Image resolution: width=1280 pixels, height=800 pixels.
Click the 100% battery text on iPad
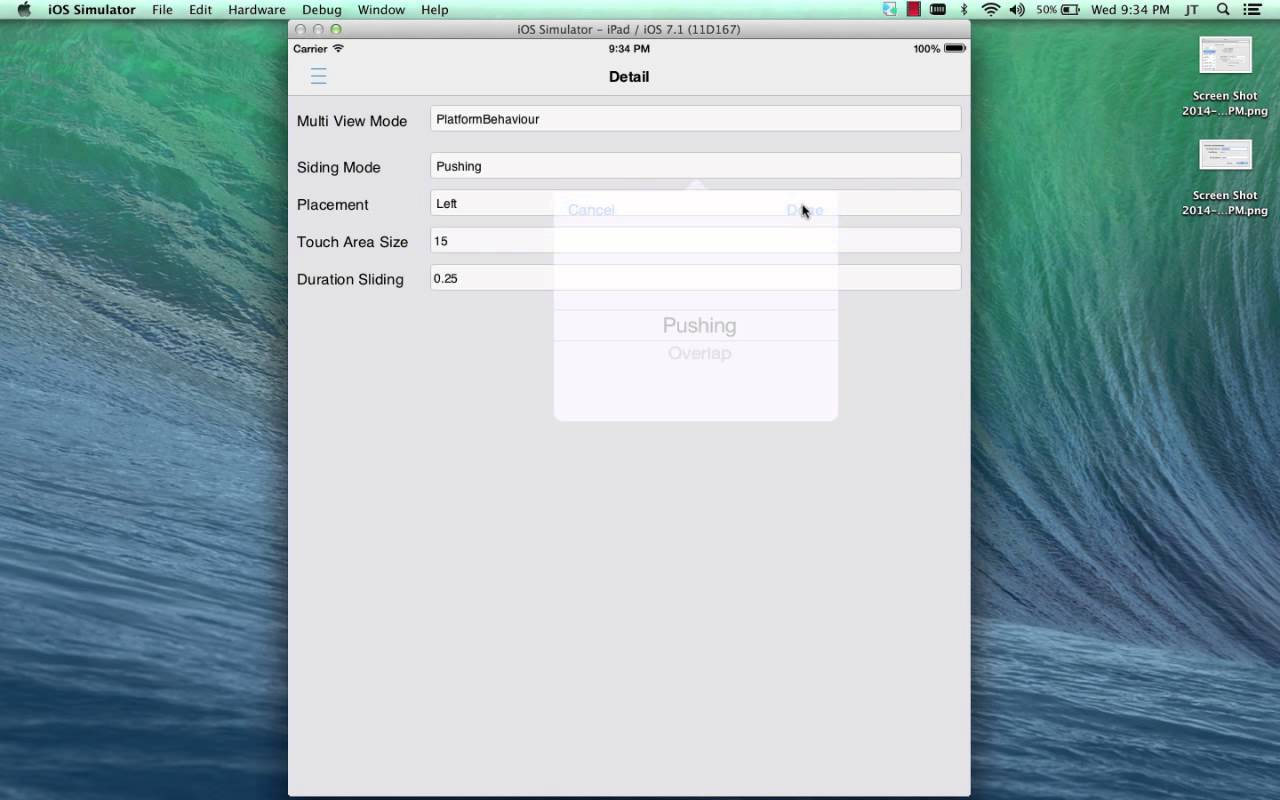pos(926,48)
